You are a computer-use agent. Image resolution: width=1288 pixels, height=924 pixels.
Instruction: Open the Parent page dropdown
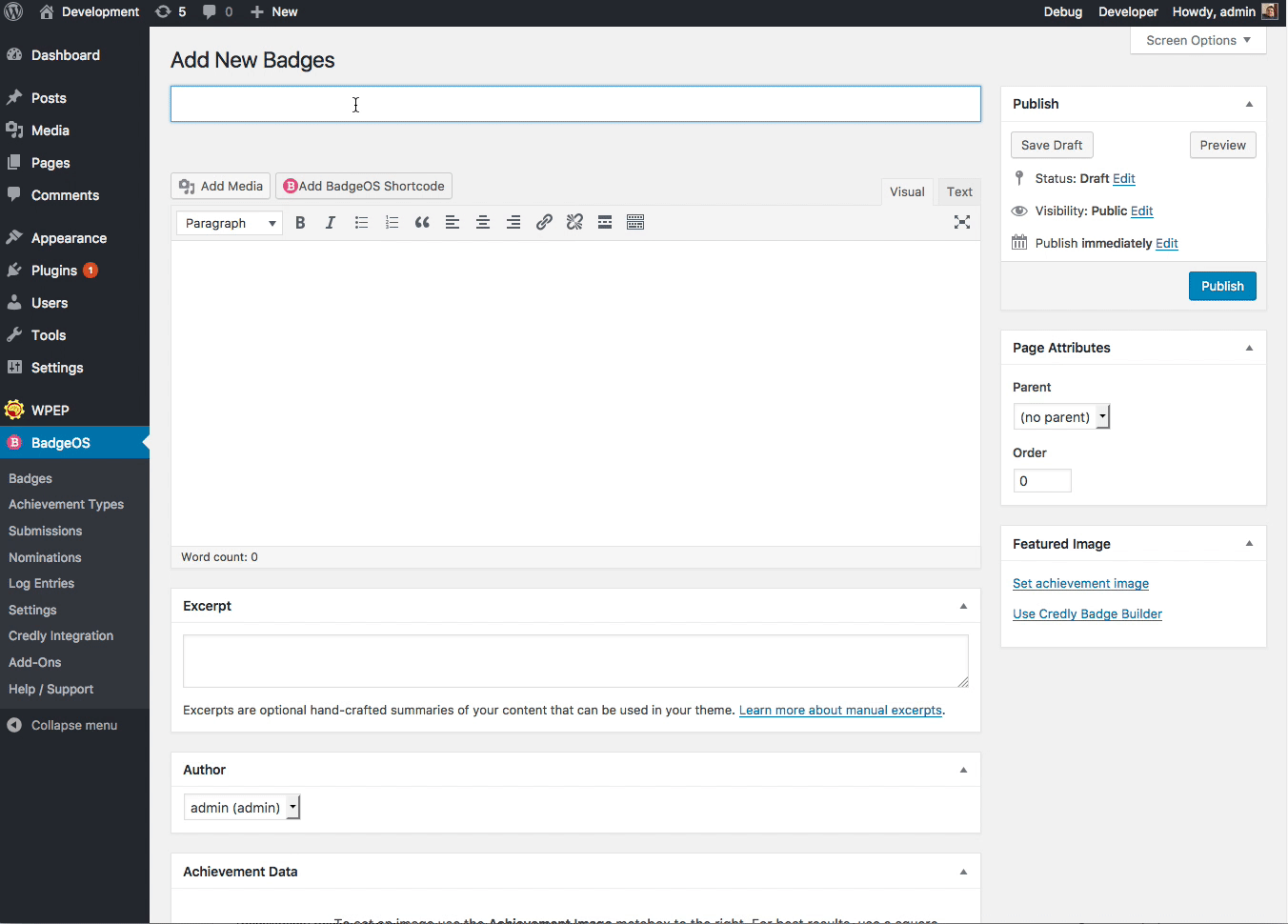click(1061, 417)
